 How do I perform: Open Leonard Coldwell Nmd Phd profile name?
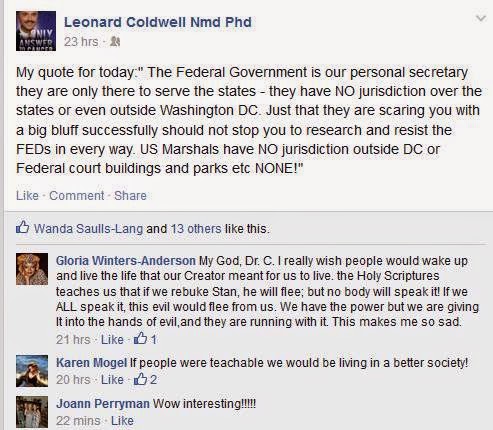click(158, 22)
